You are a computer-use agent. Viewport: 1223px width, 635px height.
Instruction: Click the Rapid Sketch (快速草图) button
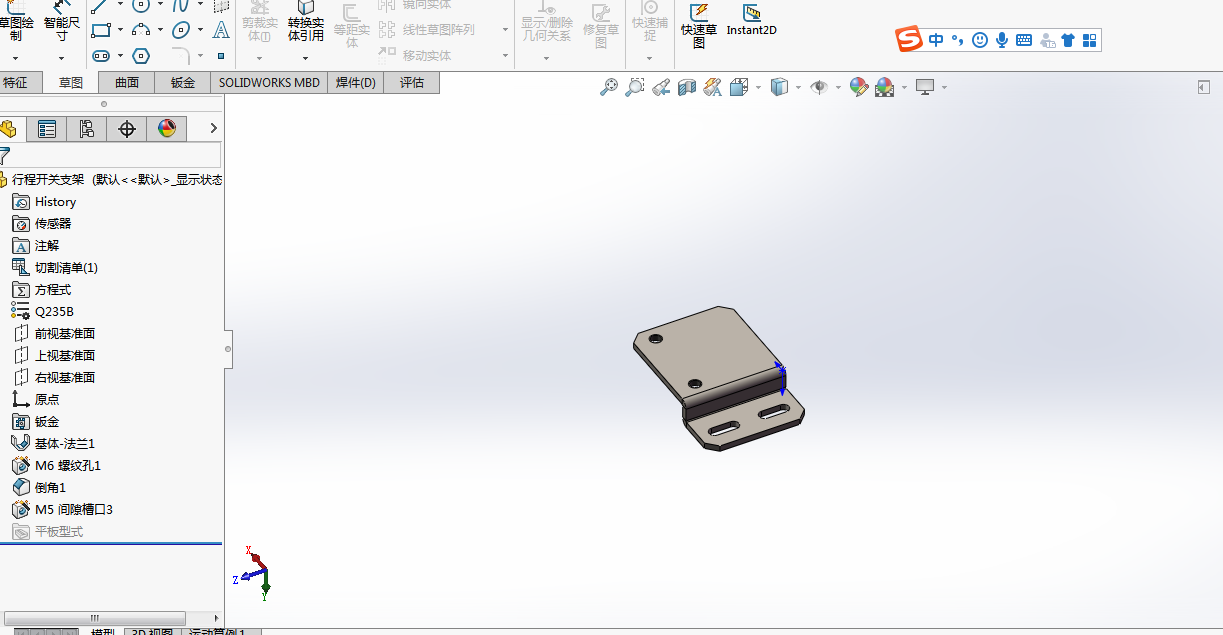(x=699, y=26)
